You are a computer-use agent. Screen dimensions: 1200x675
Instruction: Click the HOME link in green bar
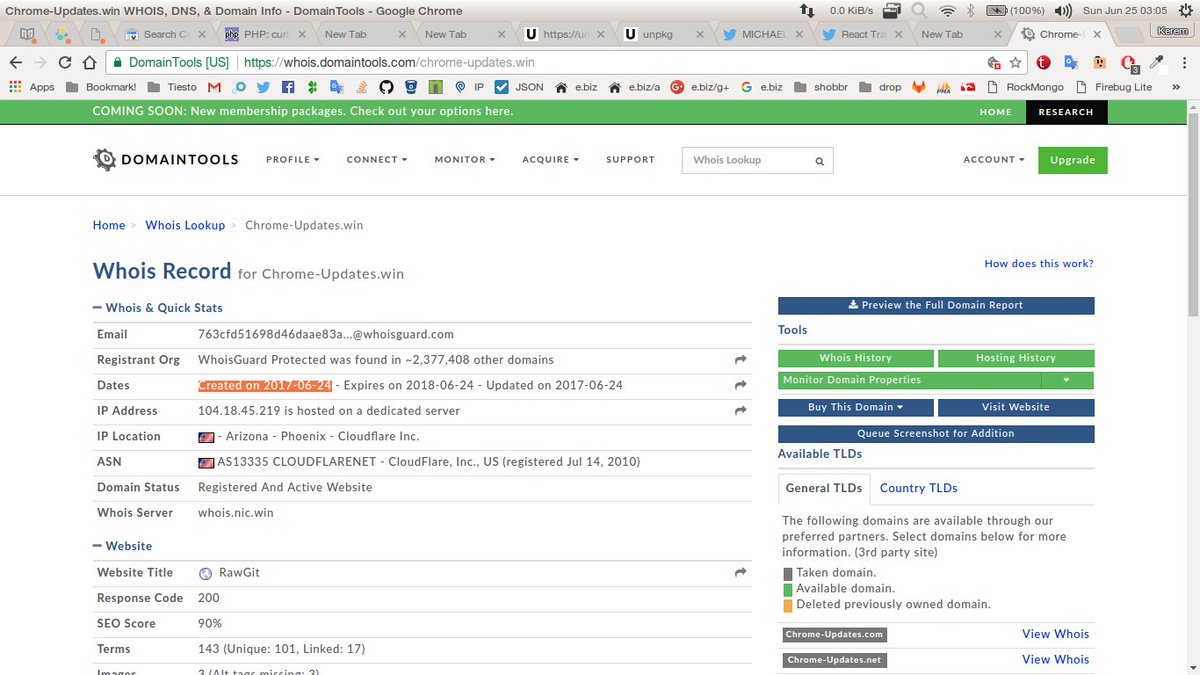pyautogui.click(x=995, y=112)
